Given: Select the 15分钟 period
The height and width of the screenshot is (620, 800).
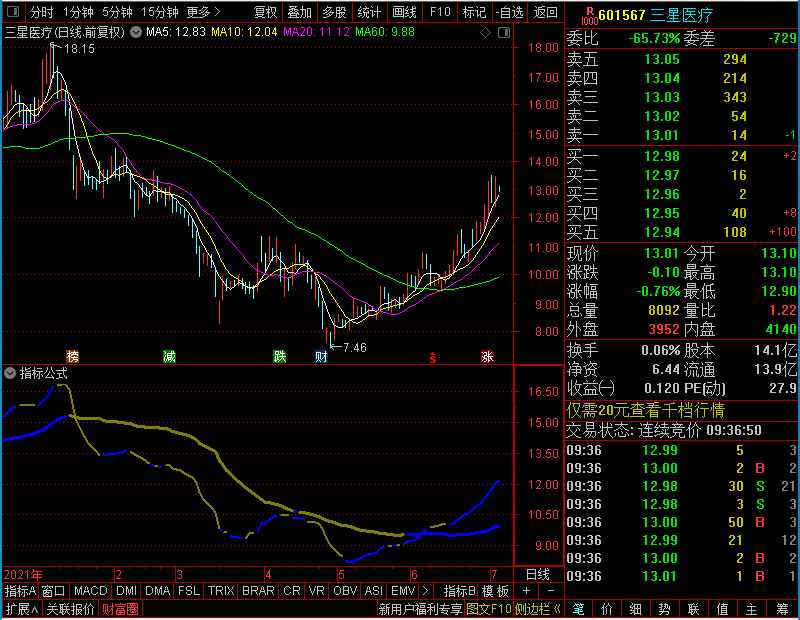Looking at the screenshot, I should tap(159, 12).
